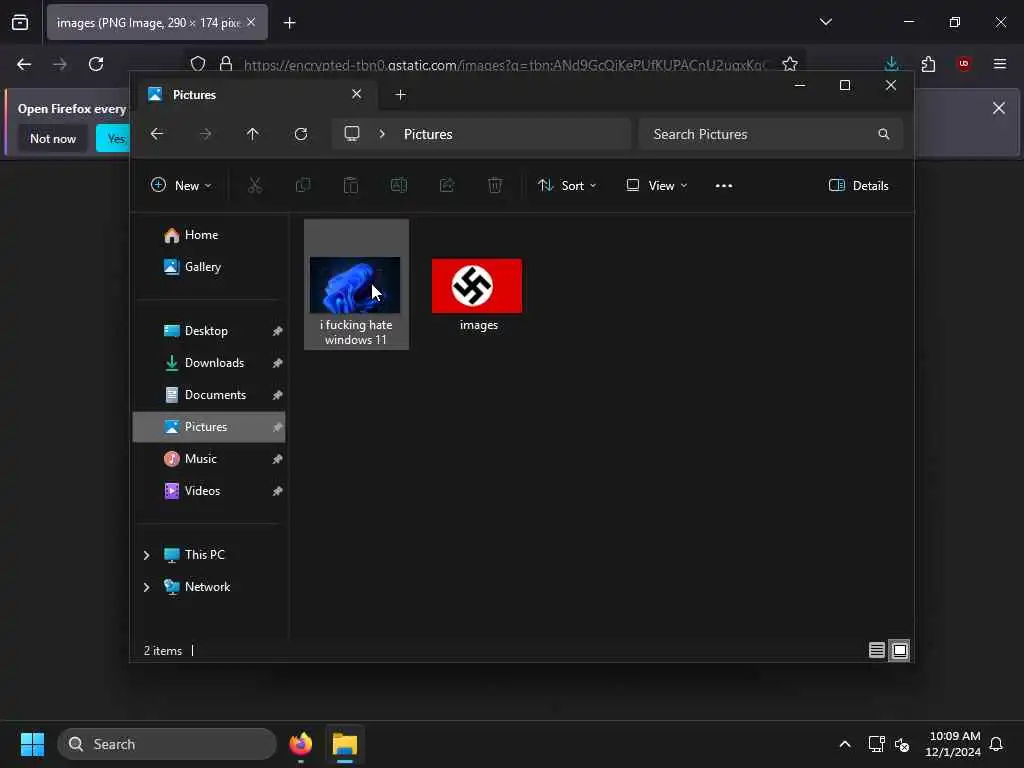Select the blue Windows 11 wallpaper thumbnail

tap(355, 285)
